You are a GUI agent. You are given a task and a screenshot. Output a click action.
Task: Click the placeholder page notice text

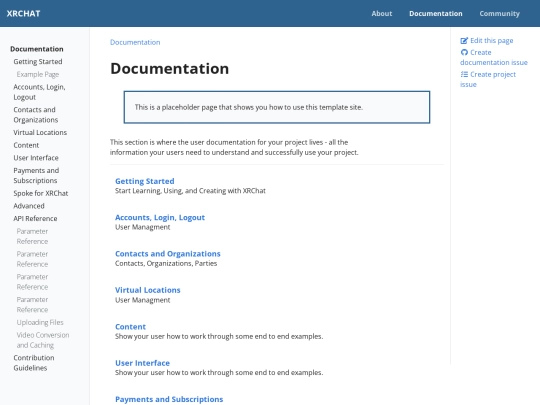[249, 107]
